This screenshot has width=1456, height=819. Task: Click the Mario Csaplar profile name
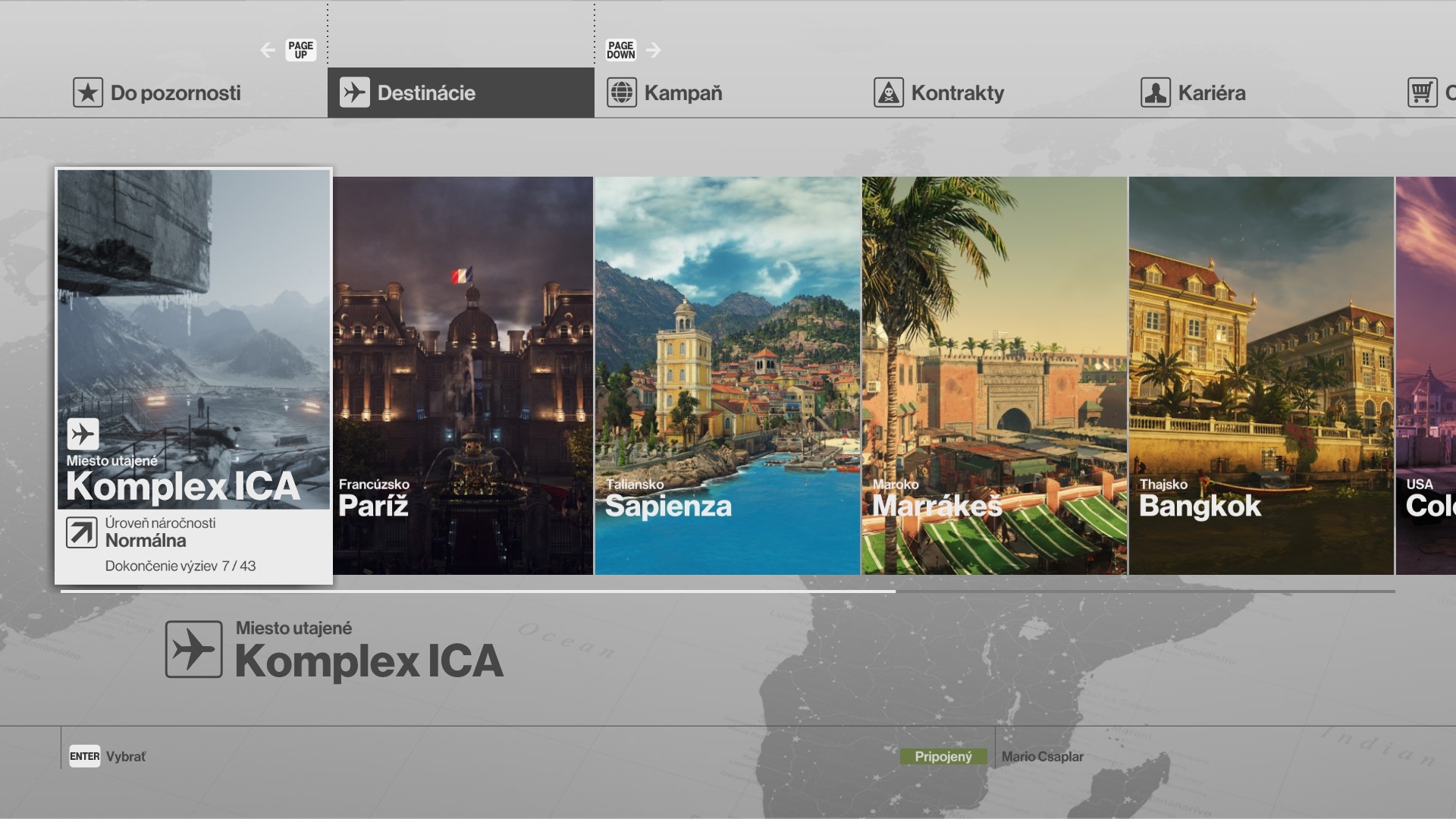pos(1042,756)
